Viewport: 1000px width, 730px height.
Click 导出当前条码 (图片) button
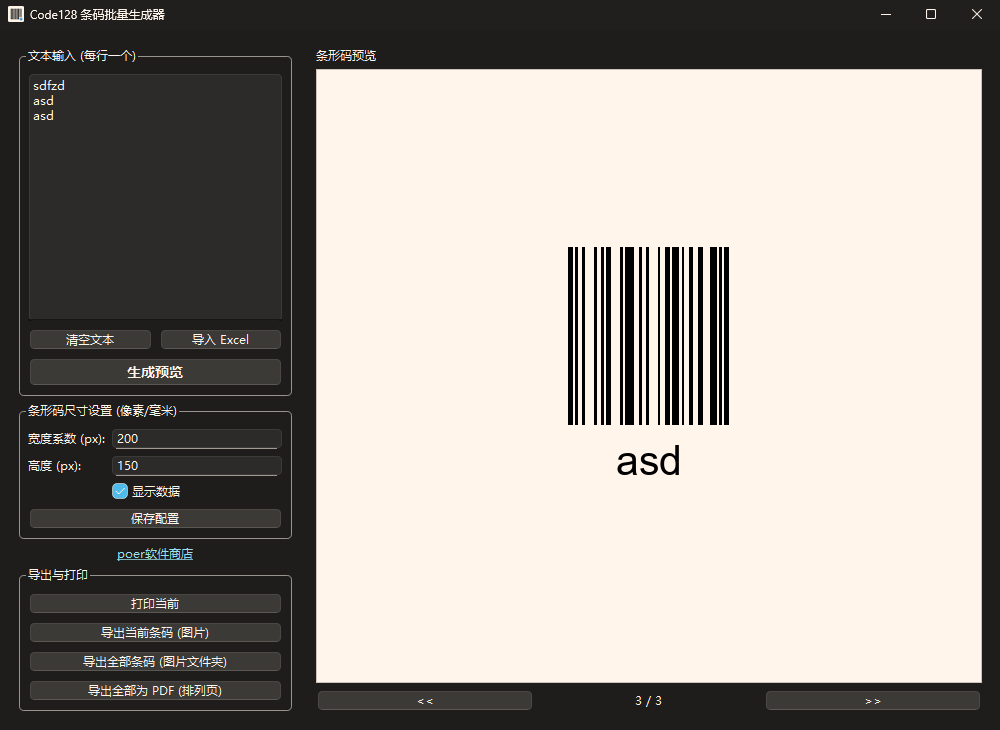click(155, 632)
